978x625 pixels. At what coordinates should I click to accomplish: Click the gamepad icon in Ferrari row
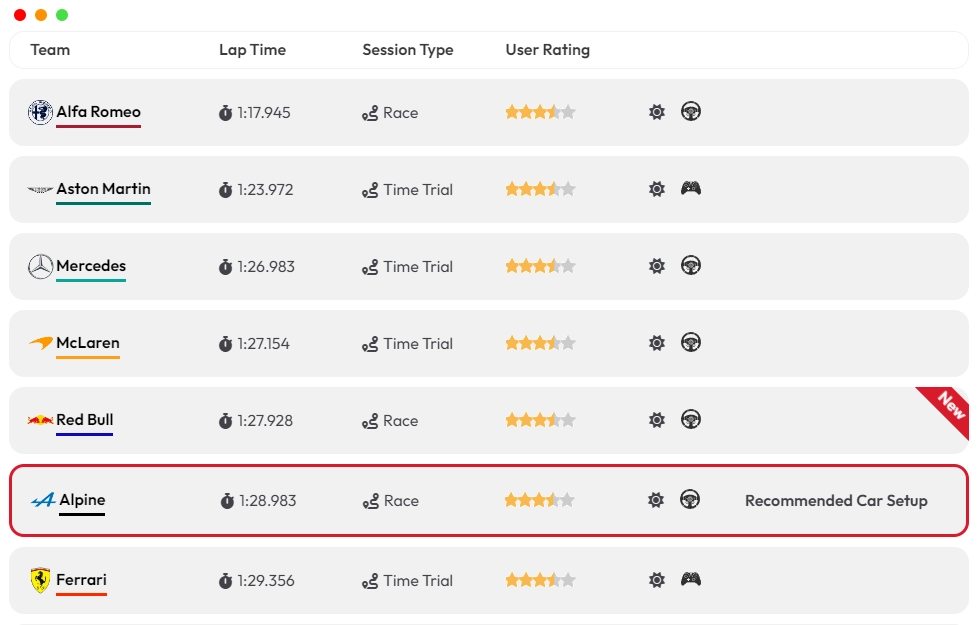(x=690, y=579)
